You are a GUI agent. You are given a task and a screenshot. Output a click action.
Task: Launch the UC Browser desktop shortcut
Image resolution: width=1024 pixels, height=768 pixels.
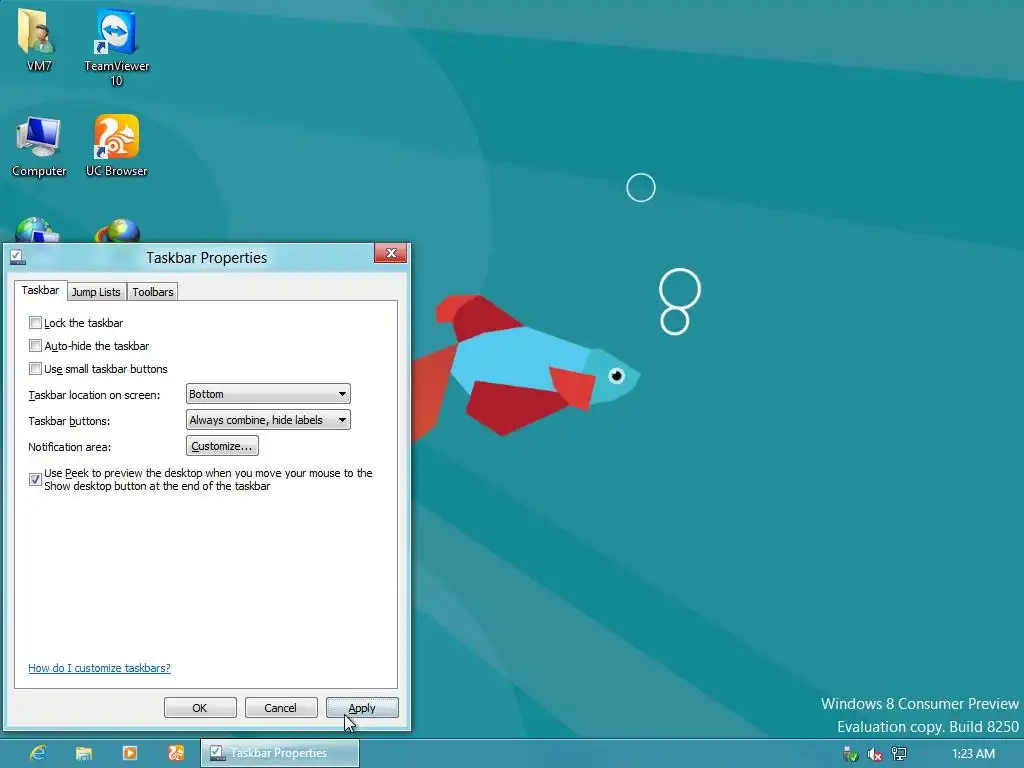coord(116,146)
